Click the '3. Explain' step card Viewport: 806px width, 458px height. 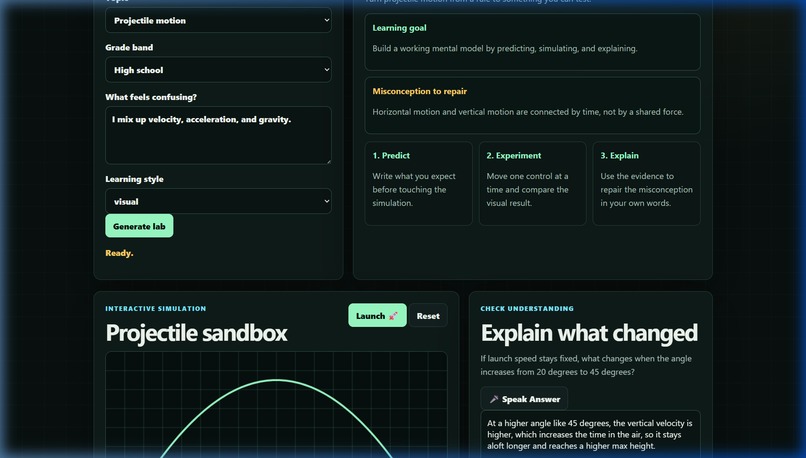tap(647, 183)
